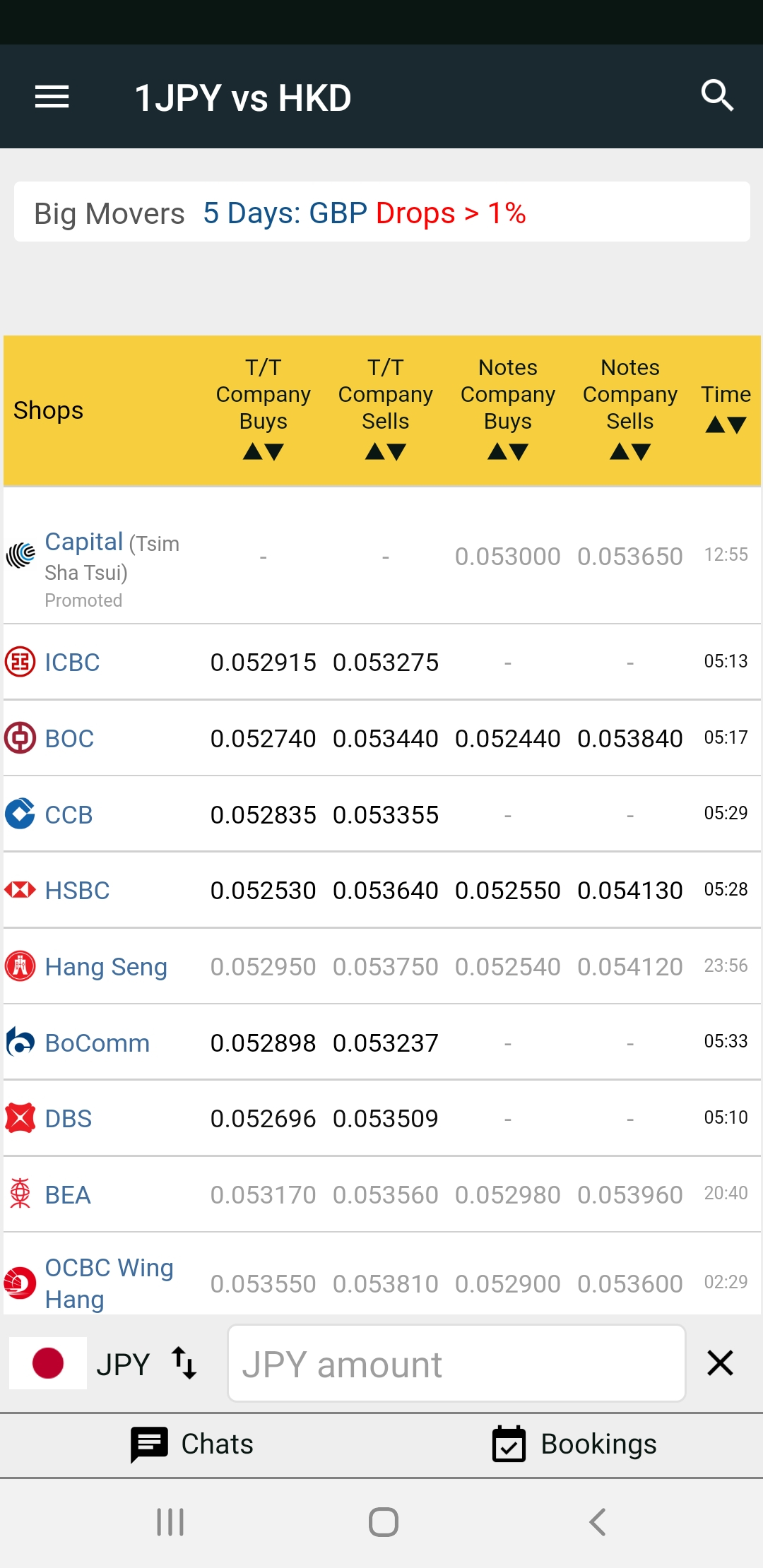Open the ICBC shop link

coord(72,663)
